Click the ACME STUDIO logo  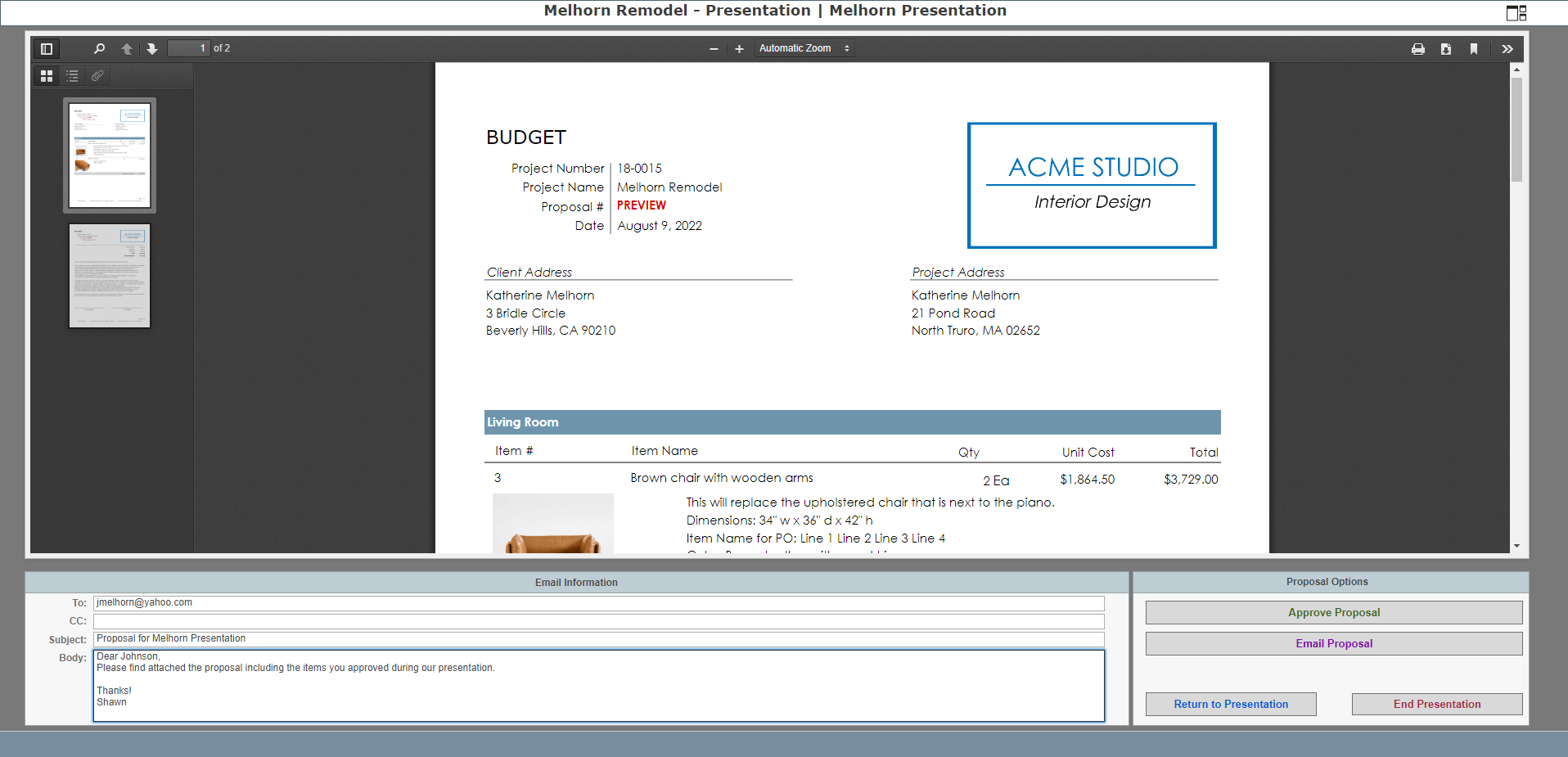coord(1092,186)
